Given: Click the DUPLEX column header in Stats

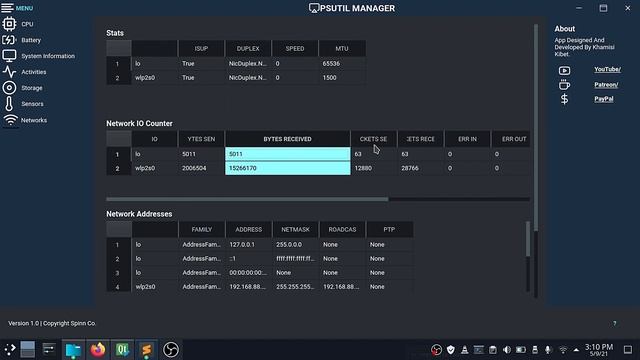Looking at the screenshot, I should coord(248,48).
